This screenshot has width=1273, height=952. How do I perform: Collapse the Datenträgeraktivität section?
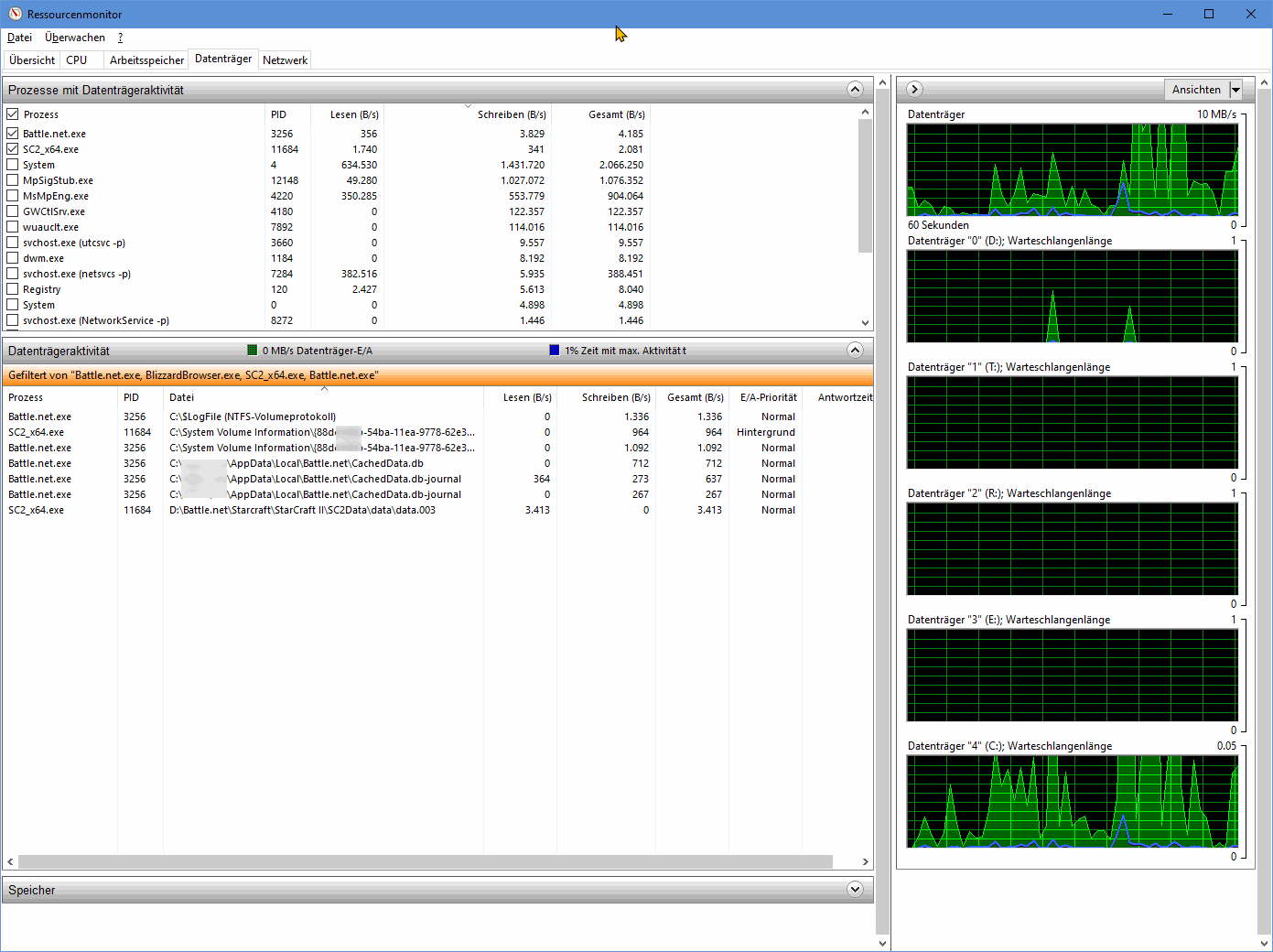tap(855, 350)
